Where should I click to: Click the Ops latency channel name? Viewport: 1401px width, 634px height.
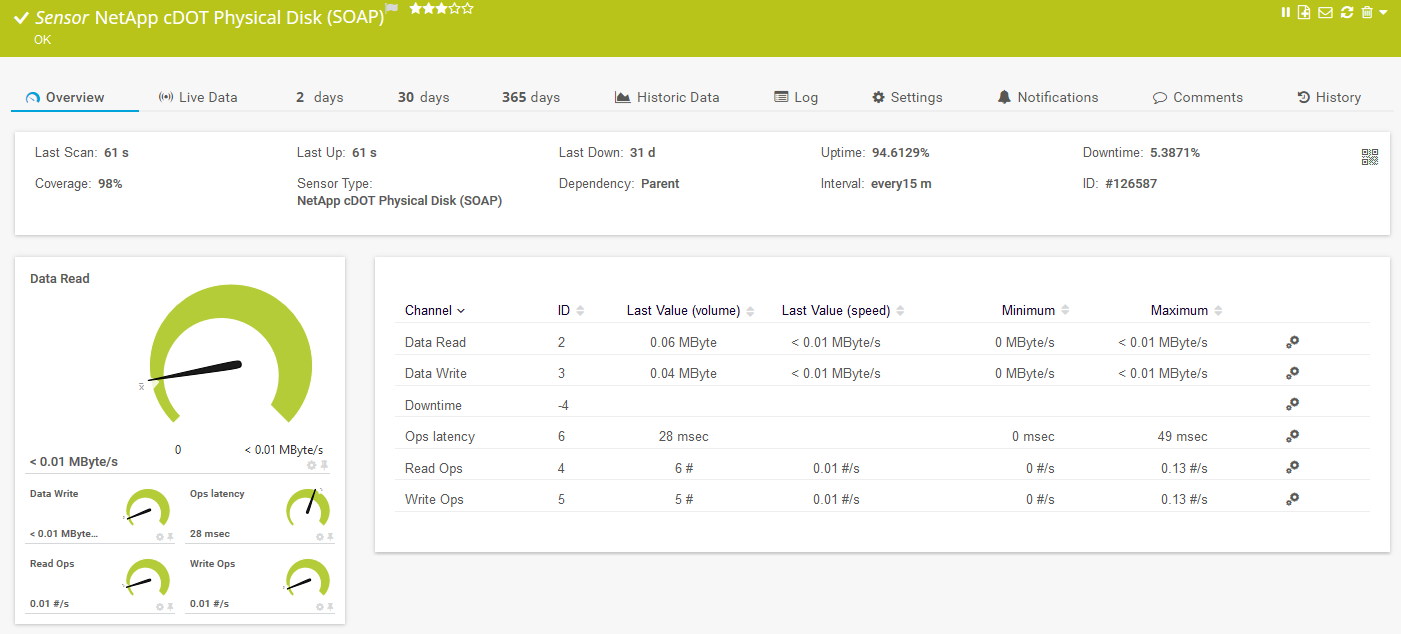click(440, 436)
